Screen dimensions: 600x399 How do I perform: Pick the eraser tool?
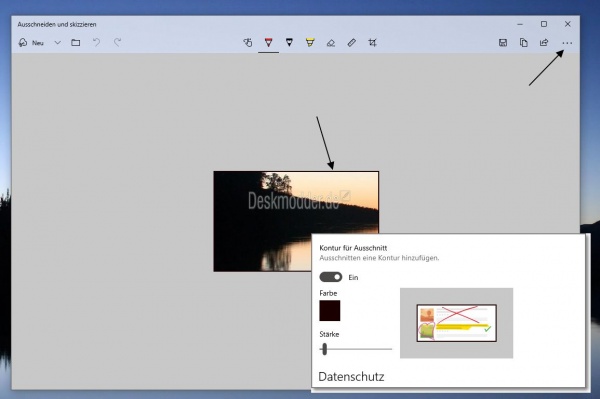(x=331, y=43)
